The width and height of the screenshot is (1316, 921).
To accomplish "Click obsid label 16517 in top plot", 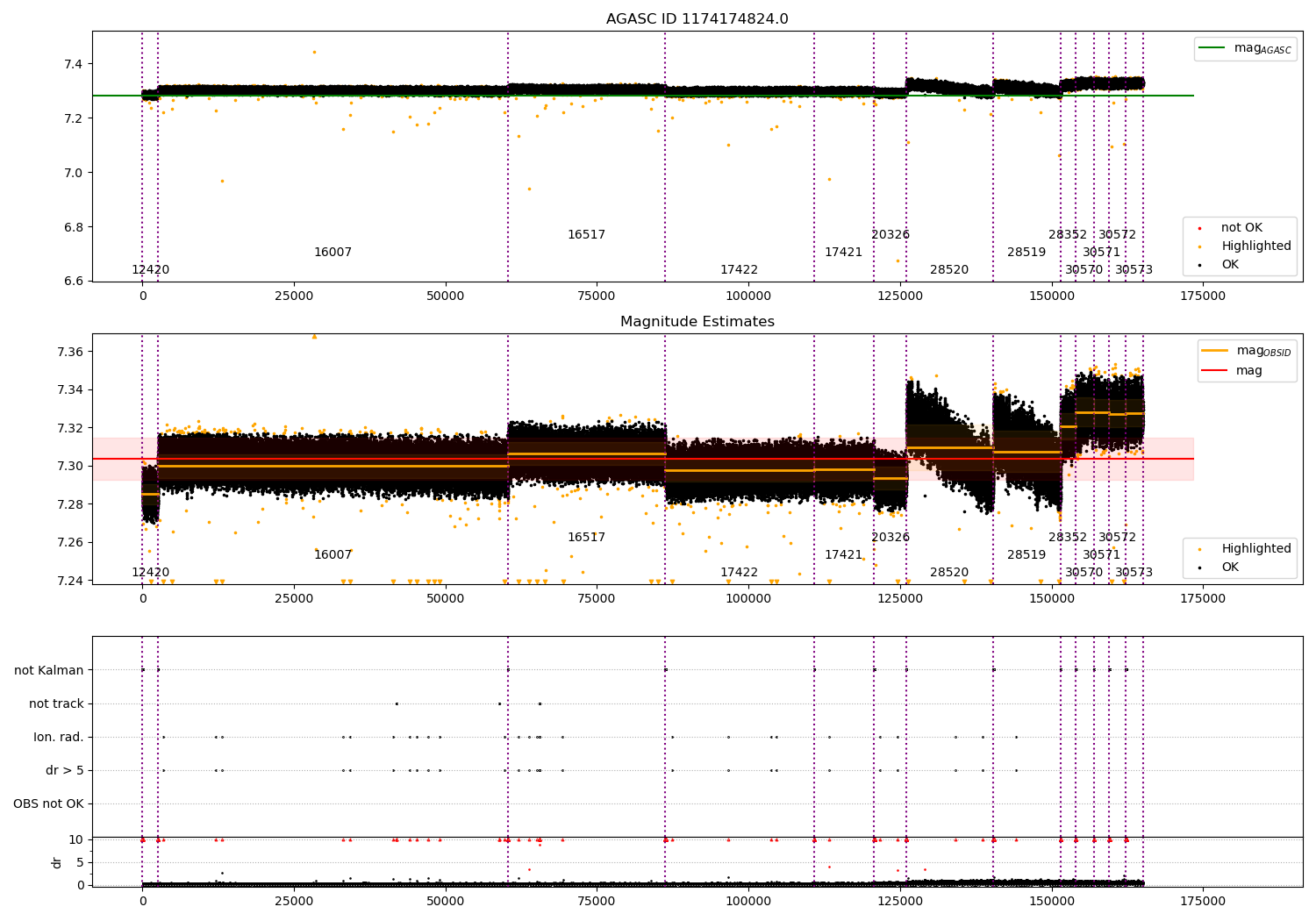I will 586,235.
